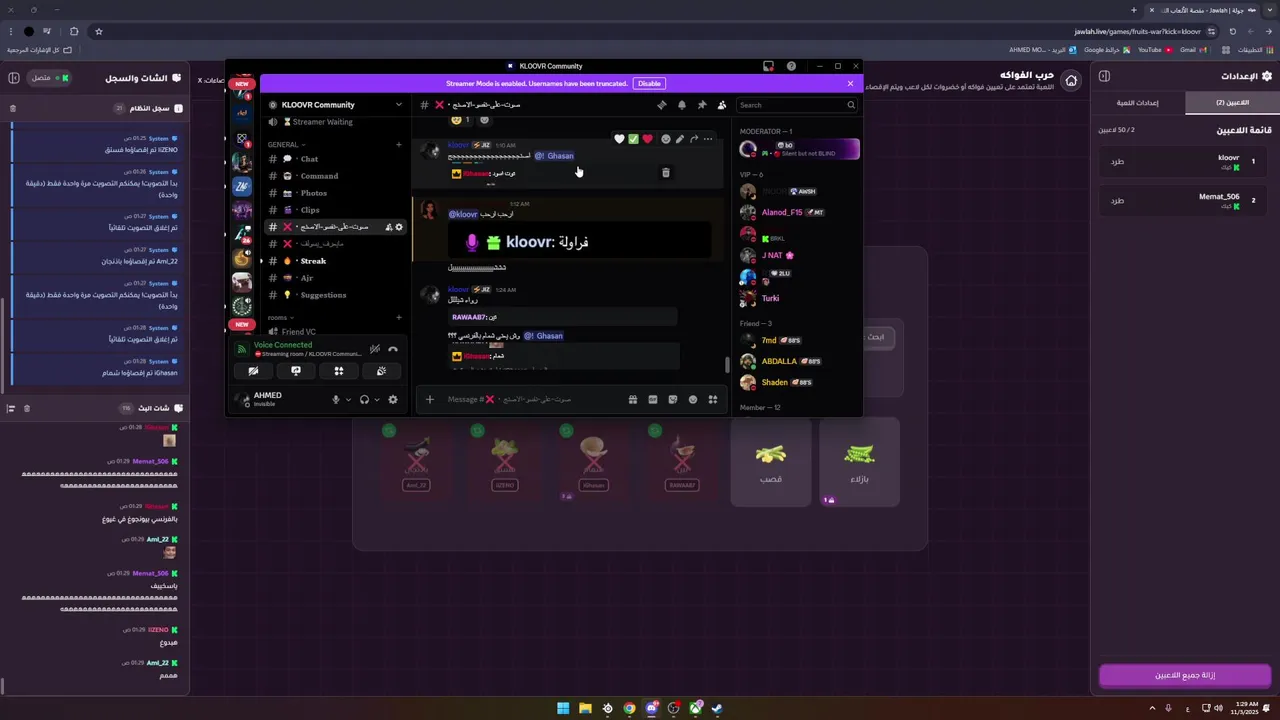1280x720 pixels.
Task: Kick player Memat_506 (طرد)
Action: [x=1117, y=201]
